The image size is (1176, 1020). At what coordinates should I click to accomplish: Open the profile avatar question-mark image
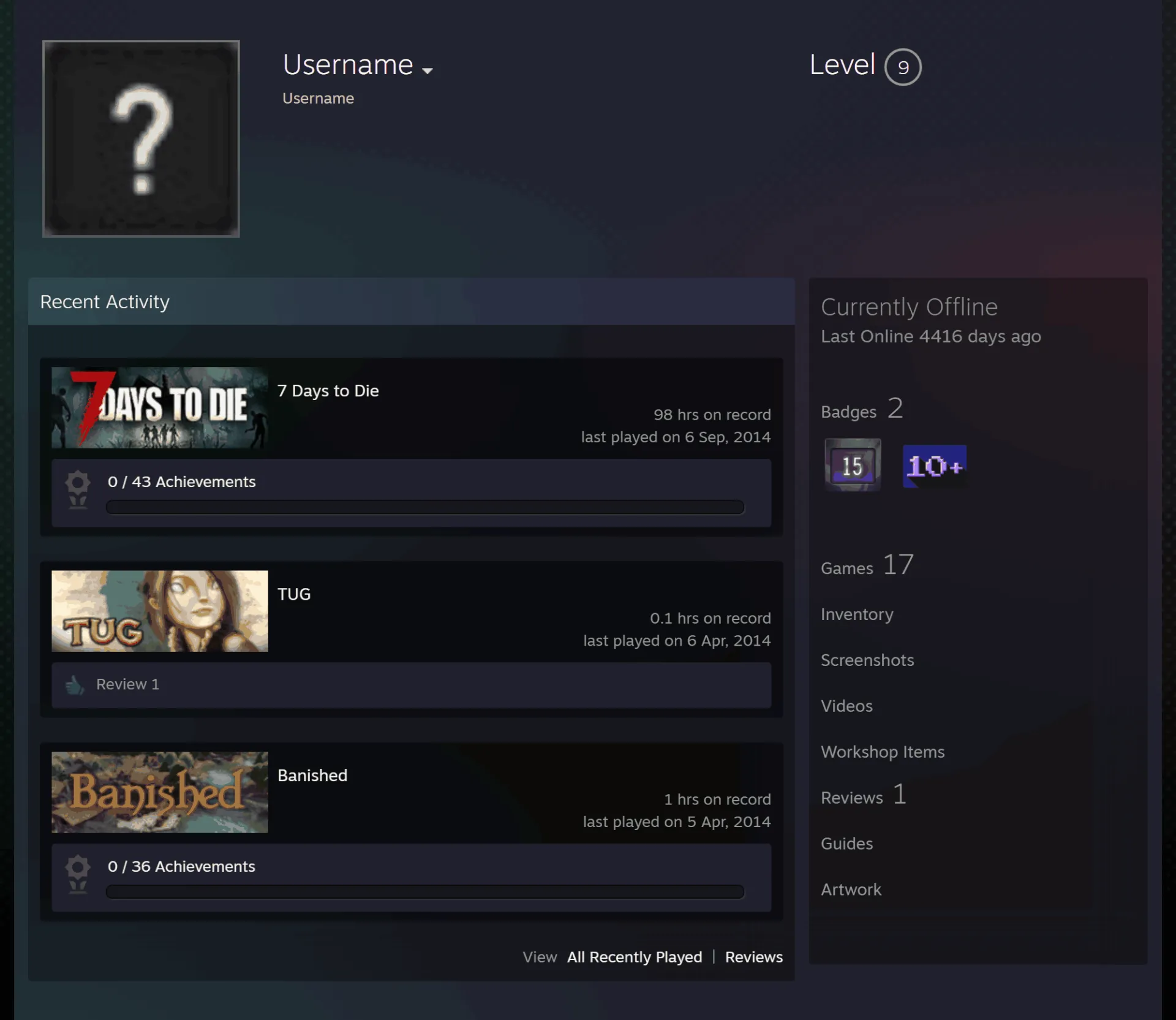click(x=141, y=138)
